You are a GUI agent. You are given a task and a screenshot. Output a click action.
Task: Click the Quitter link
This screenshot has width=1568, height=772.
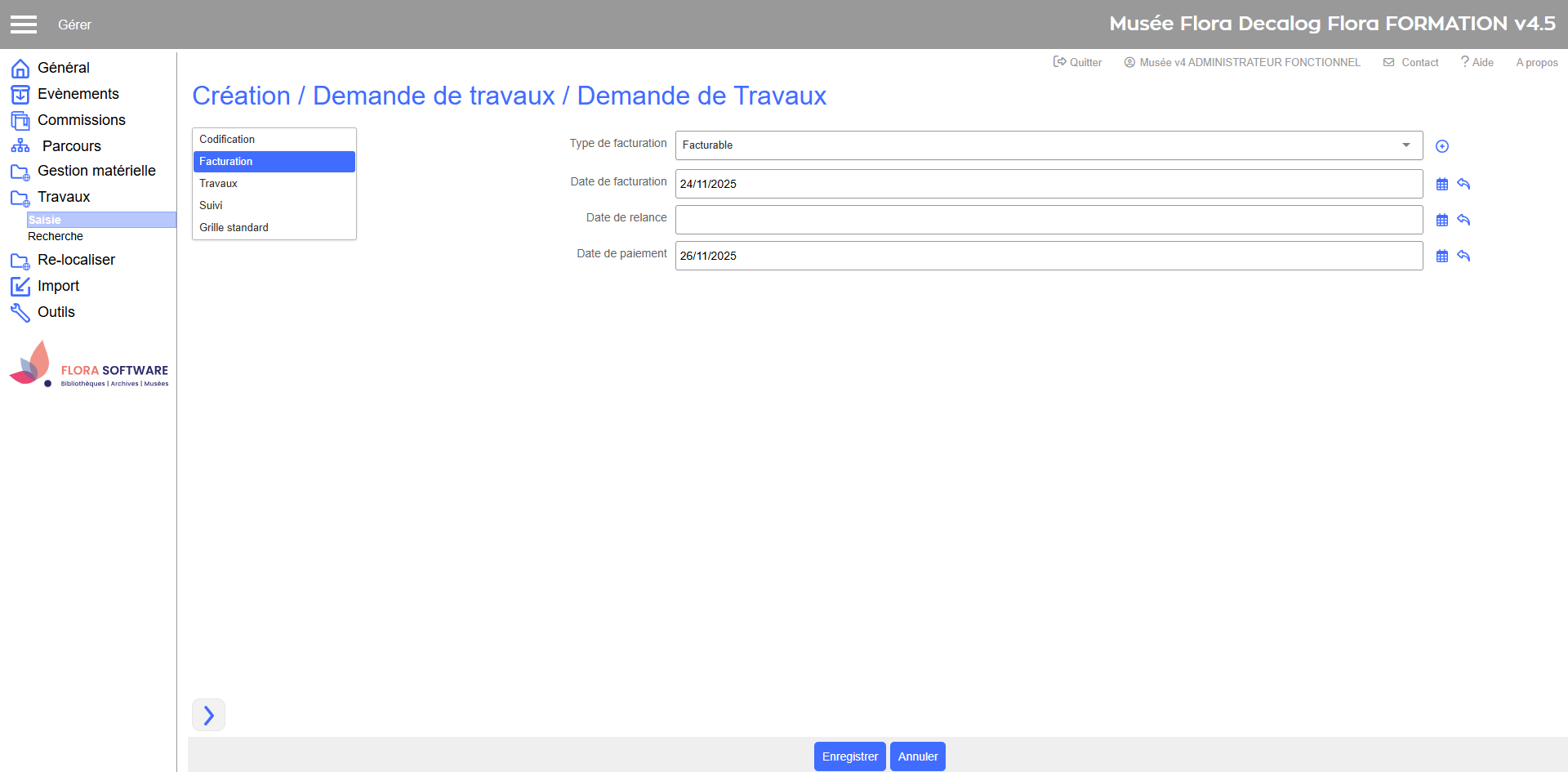1078,63
